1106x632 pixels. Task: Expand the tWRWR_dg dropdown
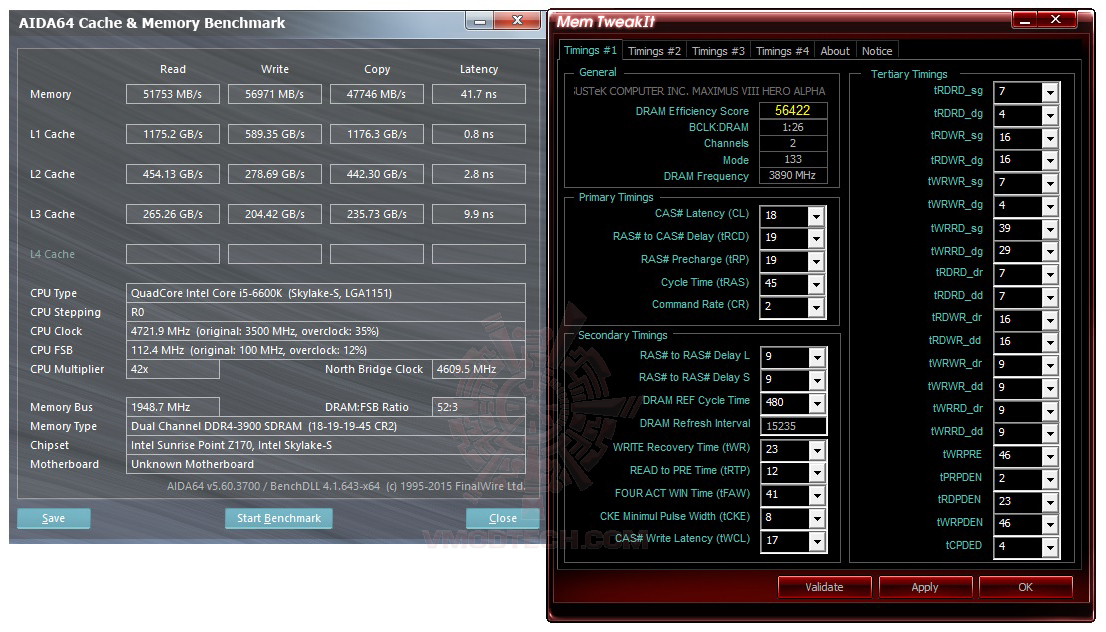click(1050, 205)
